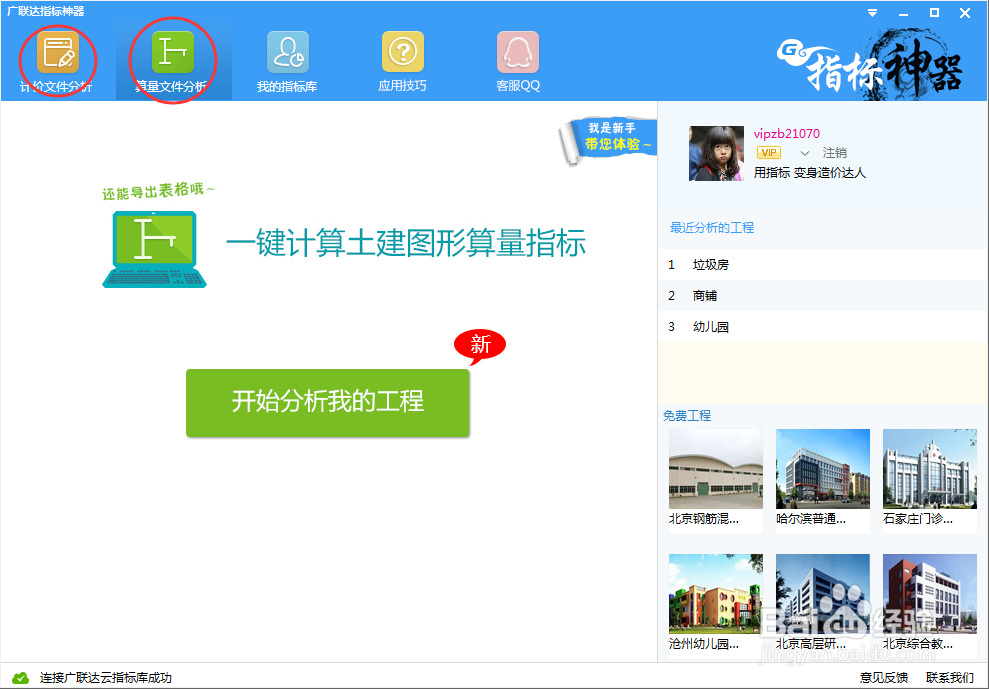This screenshot has width=989, height=689.
Task: Click the laptop illustration icon
Action: tap(155, 249)
